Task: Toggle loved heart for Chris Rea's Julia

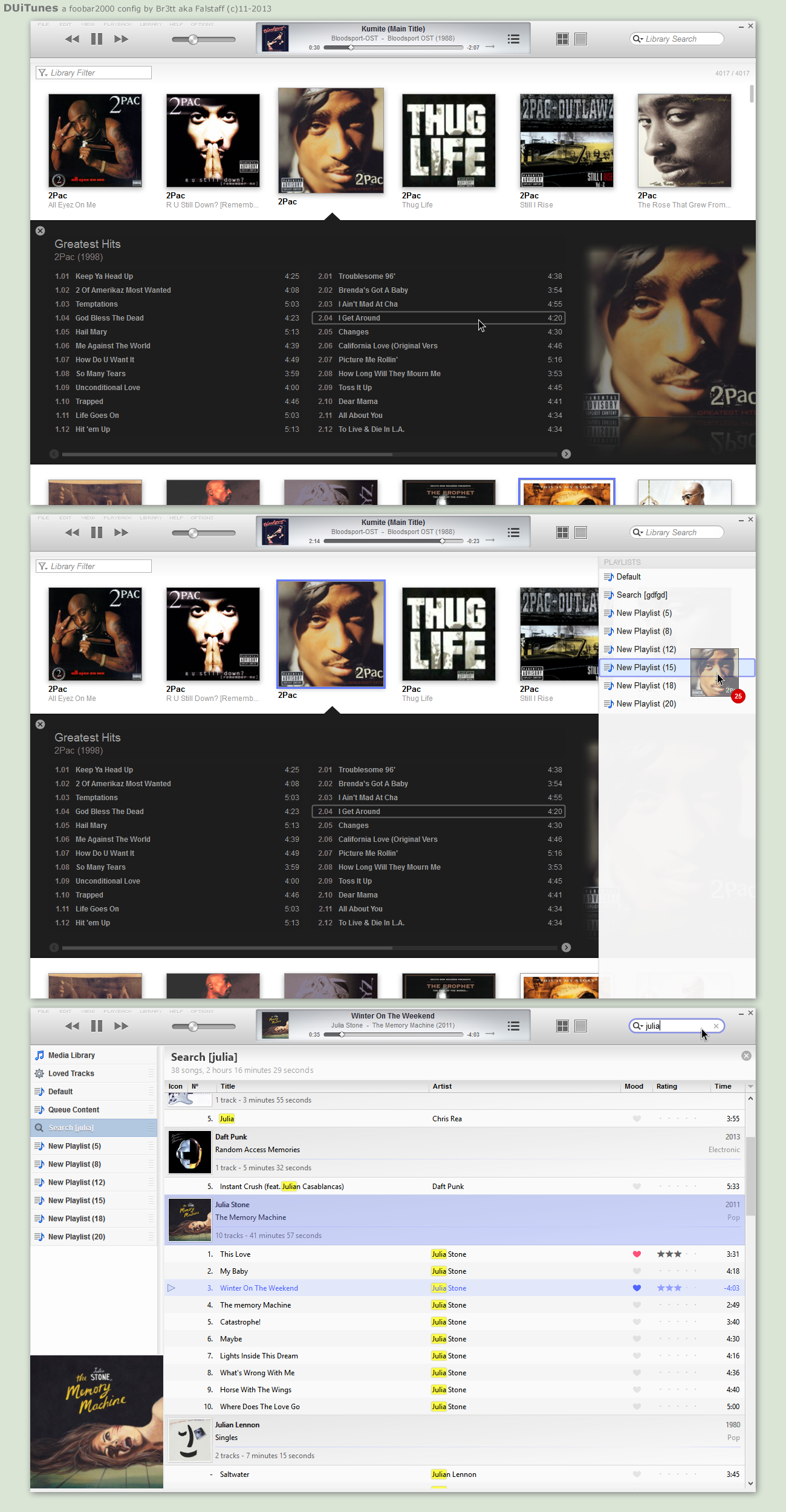Action: click(x=637, y=1119)
